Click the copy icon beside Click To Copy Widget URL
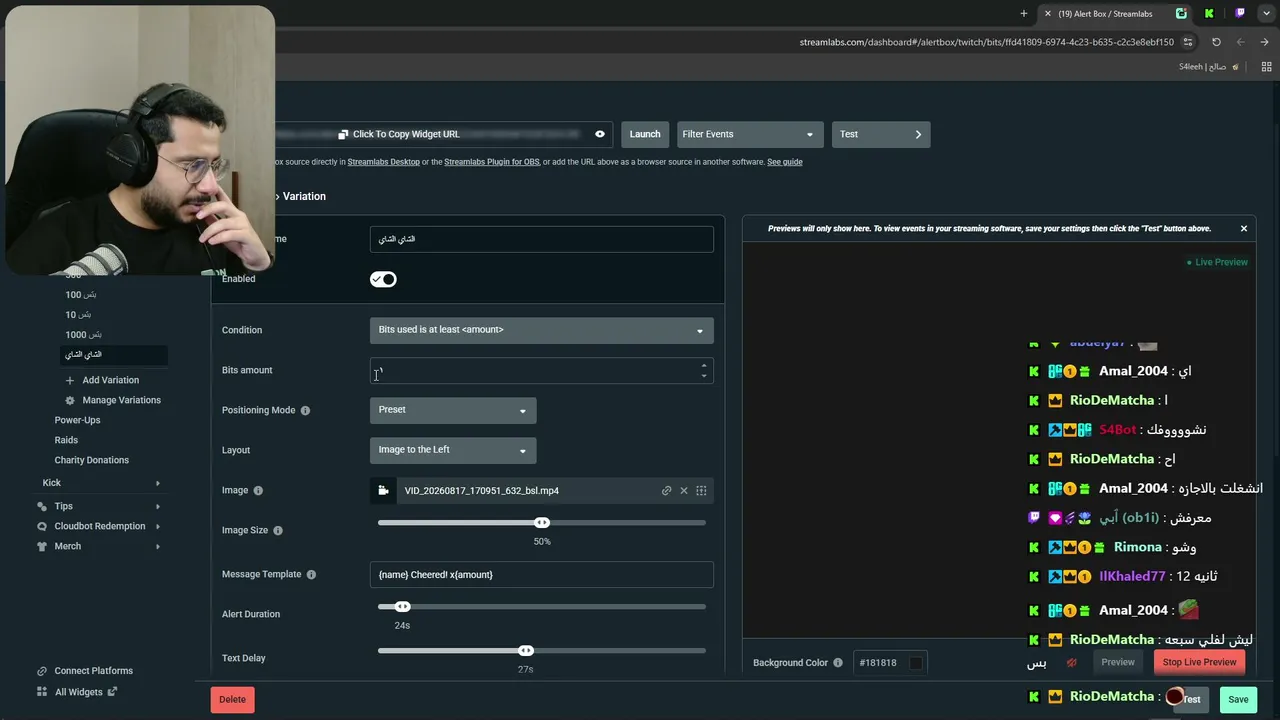 [343, 134]
